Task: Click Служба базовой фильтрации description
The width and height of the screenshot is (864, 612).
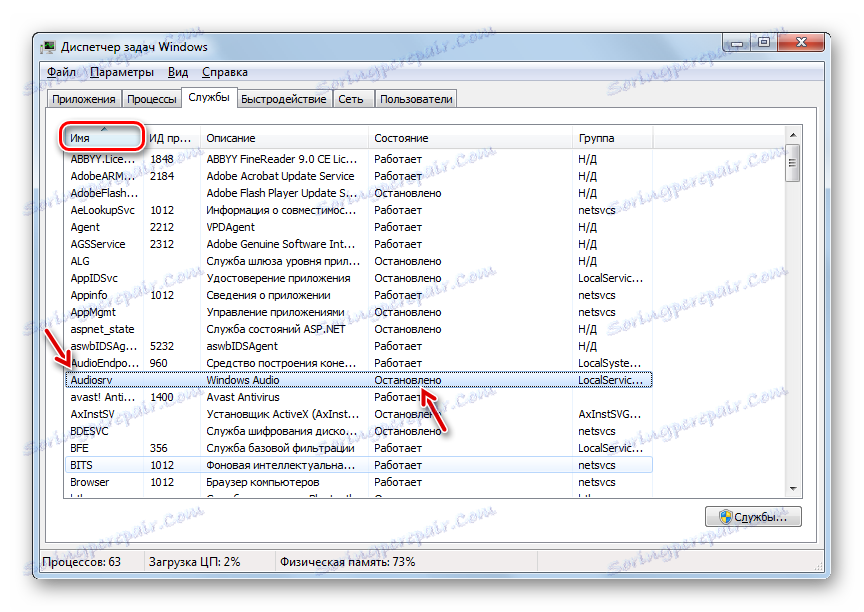Action: [280, 448]
